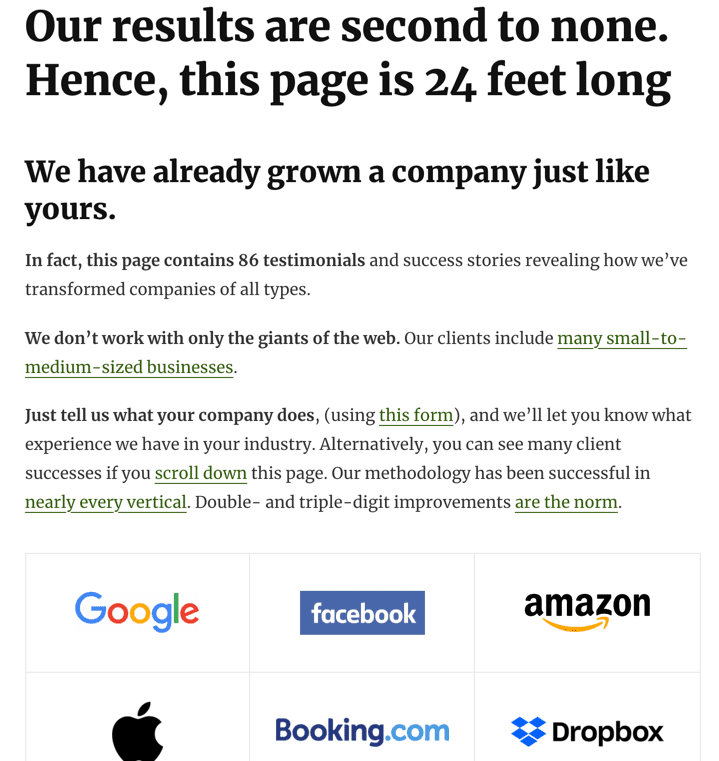
Task: Click the 'scroll down' link
Action: click(201, 473)
